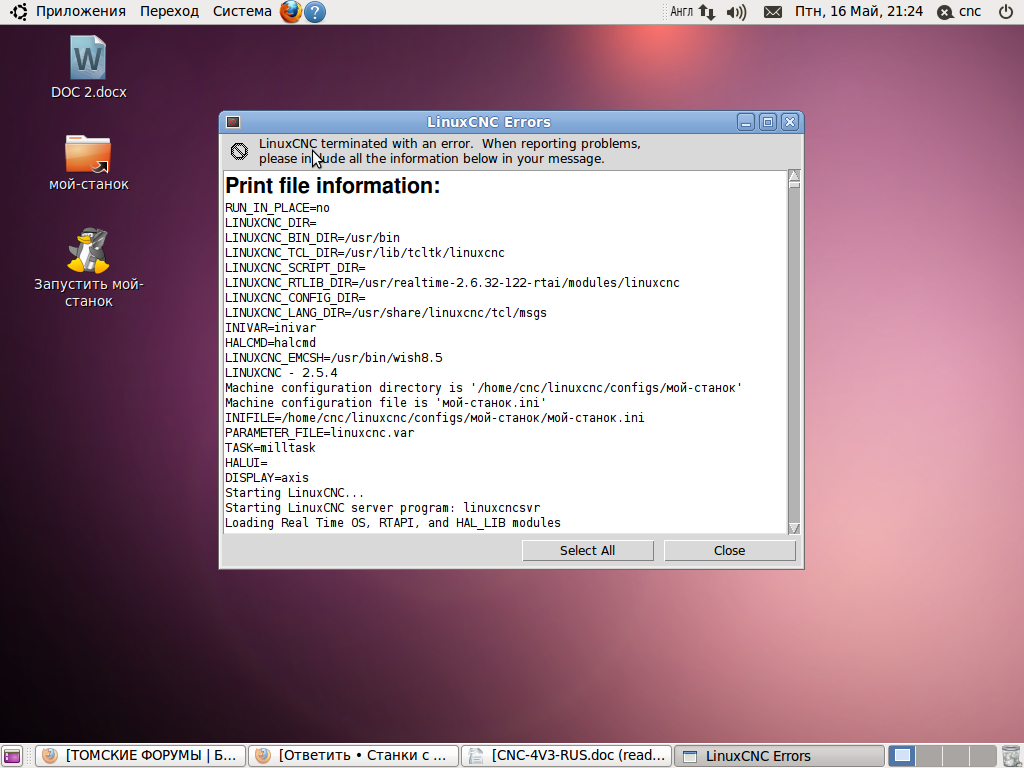Click the Select All button

[587, 551]
